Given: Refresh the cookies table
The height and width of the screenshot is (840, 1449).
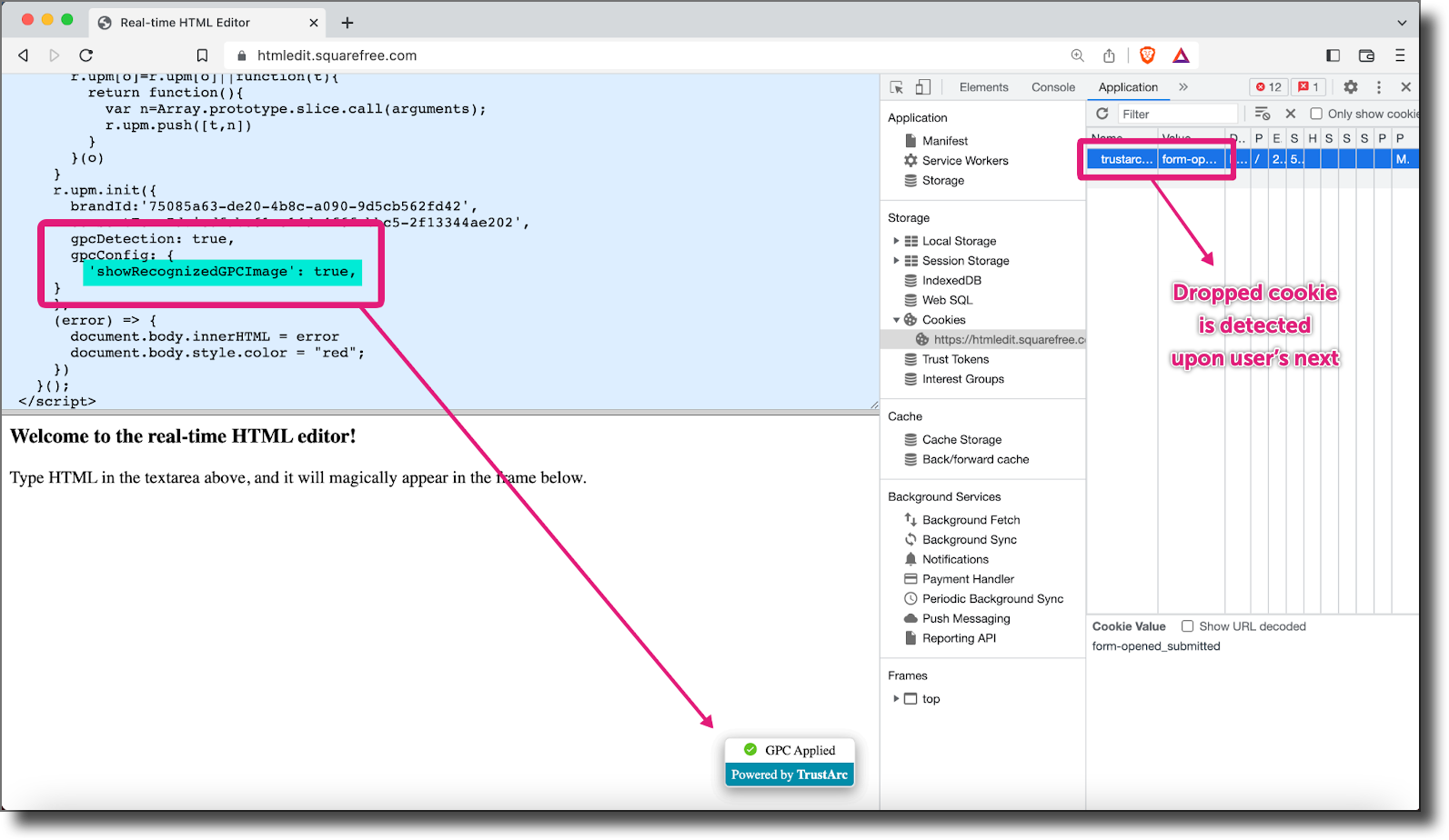Looking at the screenshot, I should pyautogui.click(x=1102, y=114).
